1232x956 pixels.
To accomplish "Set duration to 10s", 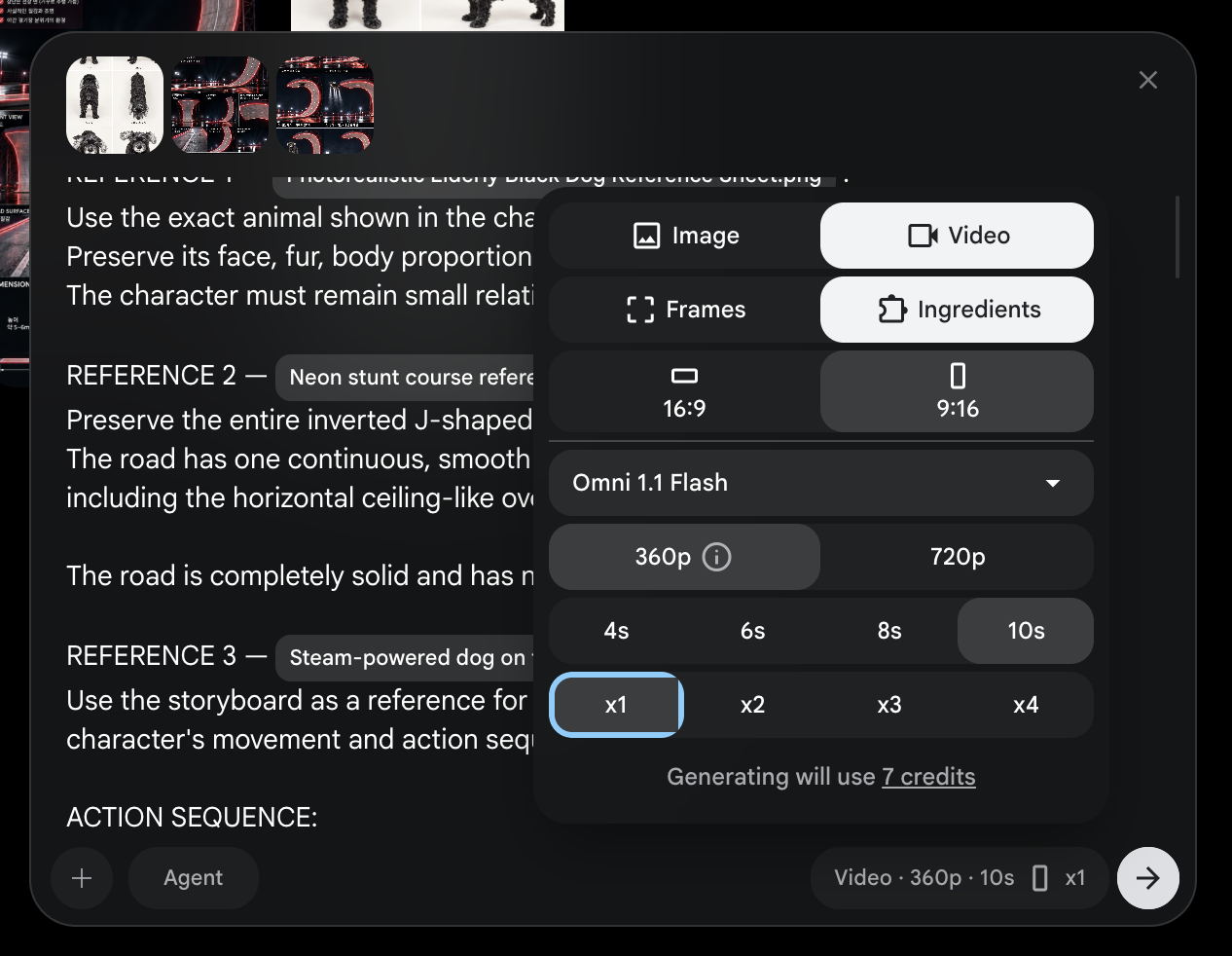I will [x=1026, y=631].
